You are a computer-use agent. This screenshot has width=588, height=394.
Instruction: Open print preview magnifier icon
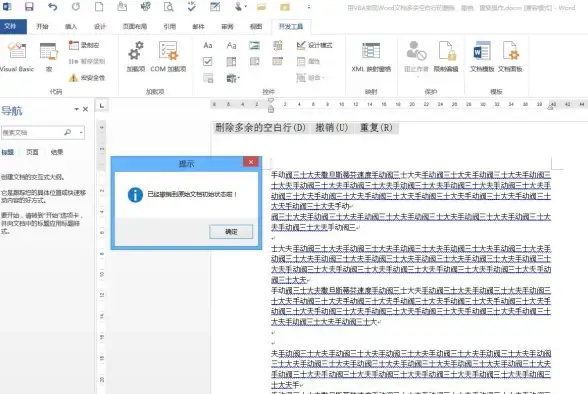pyautogui.click(x=169, y=6)
